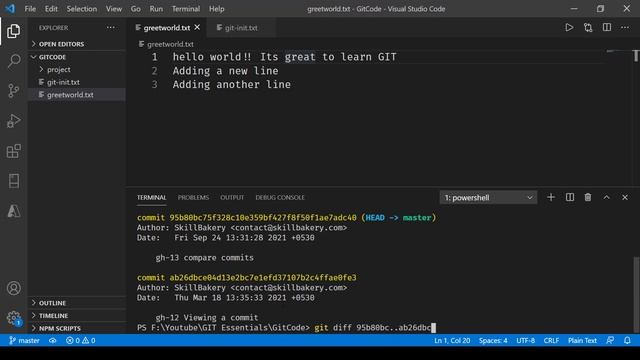Open the Extensions view icon

[13, 151]
